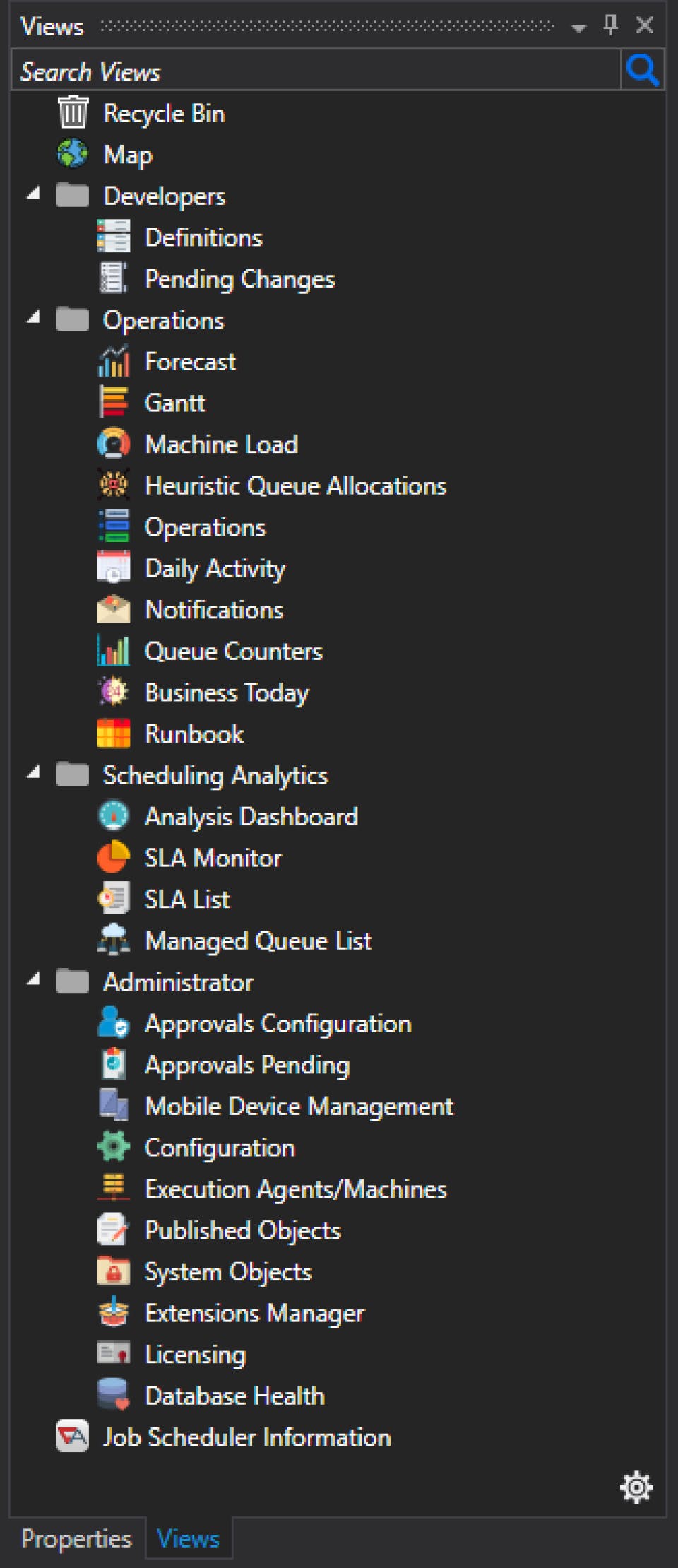Viewport: 678px width, 1568px height.
Task: Collapse the Administrator folder
Action: tap(33, 980)
